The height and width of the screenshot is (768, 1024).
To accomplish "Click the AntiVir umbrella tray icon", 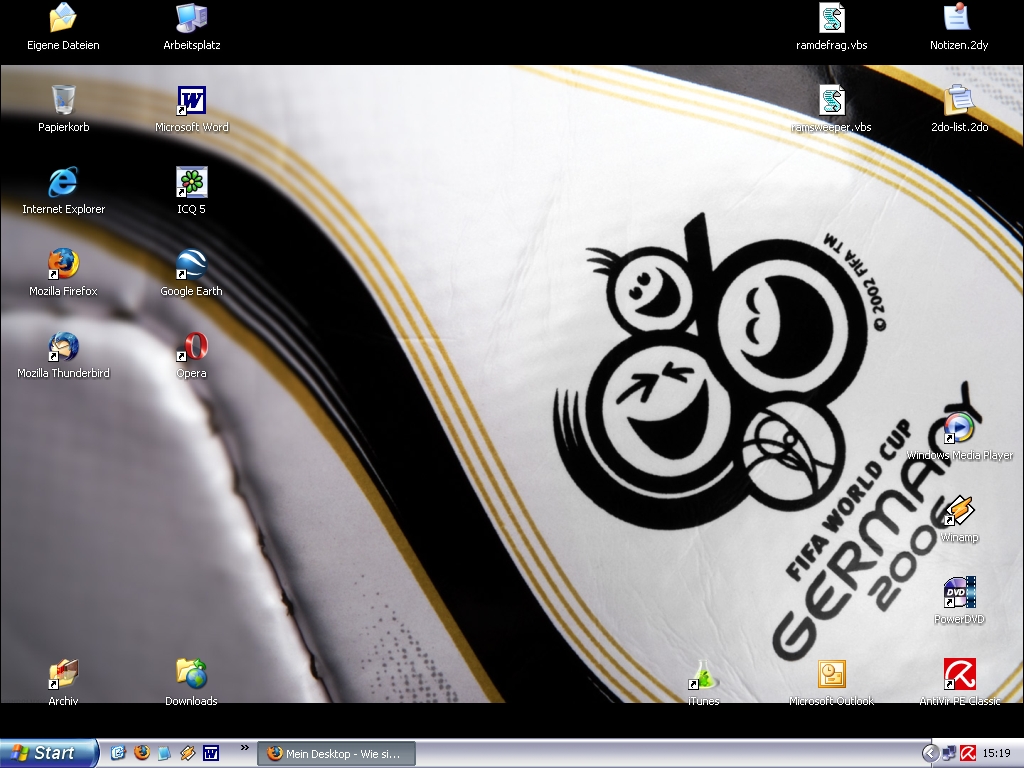I will pos(968,753).
